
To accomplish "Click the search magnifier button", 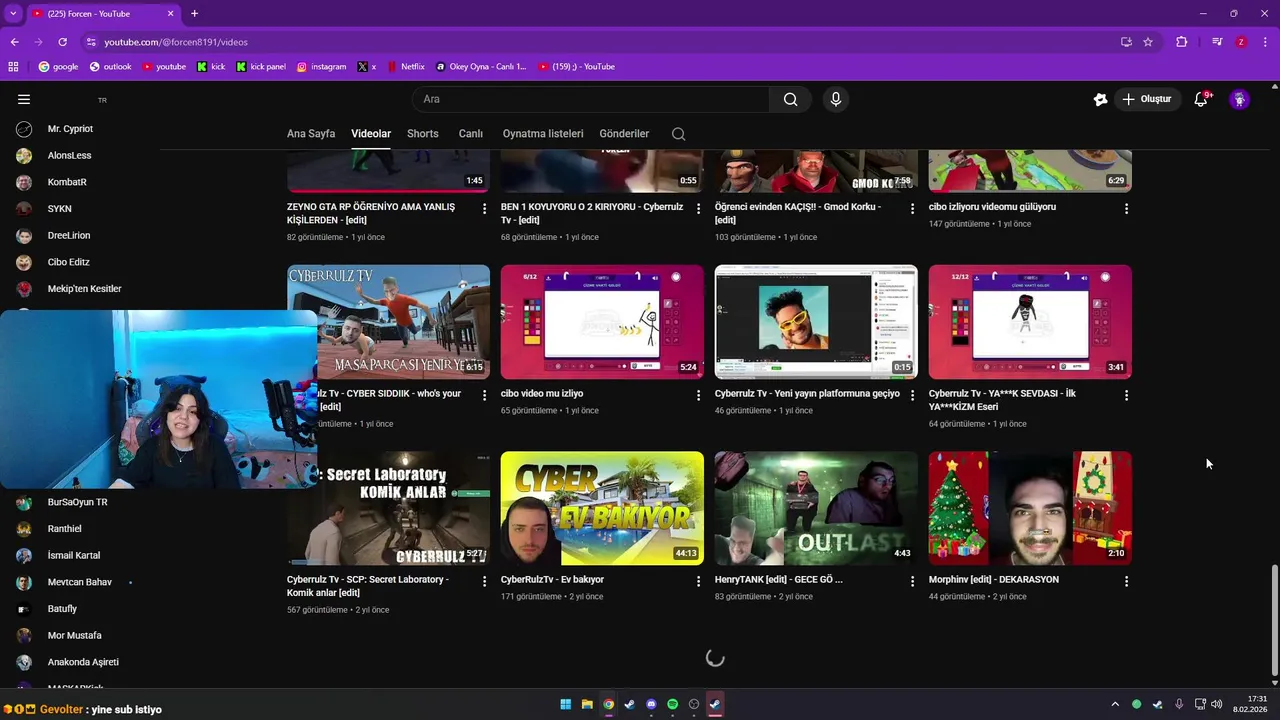I will click(x=791, y=99).
